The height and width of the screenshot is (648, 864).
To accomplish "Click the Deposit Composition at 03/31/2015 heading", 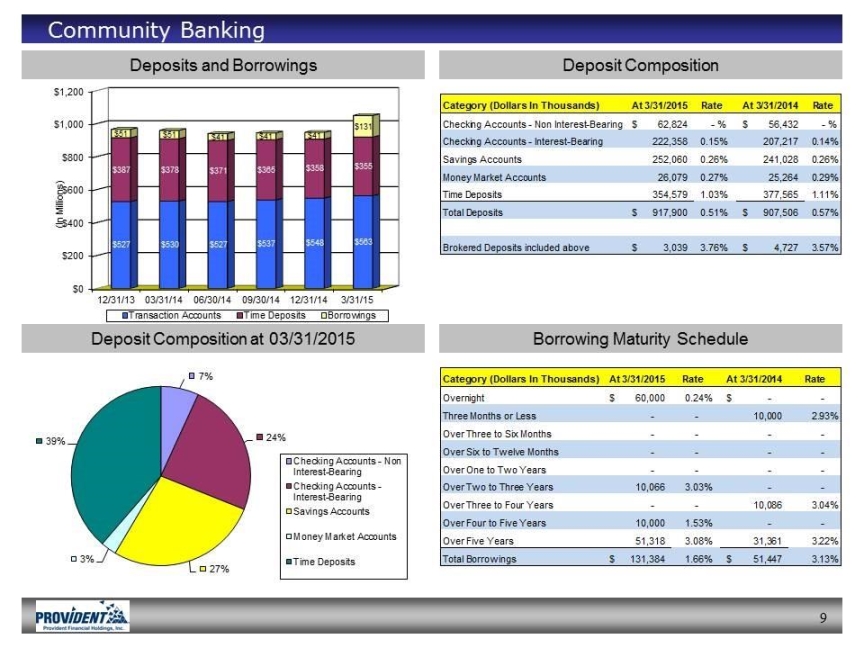I will pyautogui.click(x=223, y=338).
